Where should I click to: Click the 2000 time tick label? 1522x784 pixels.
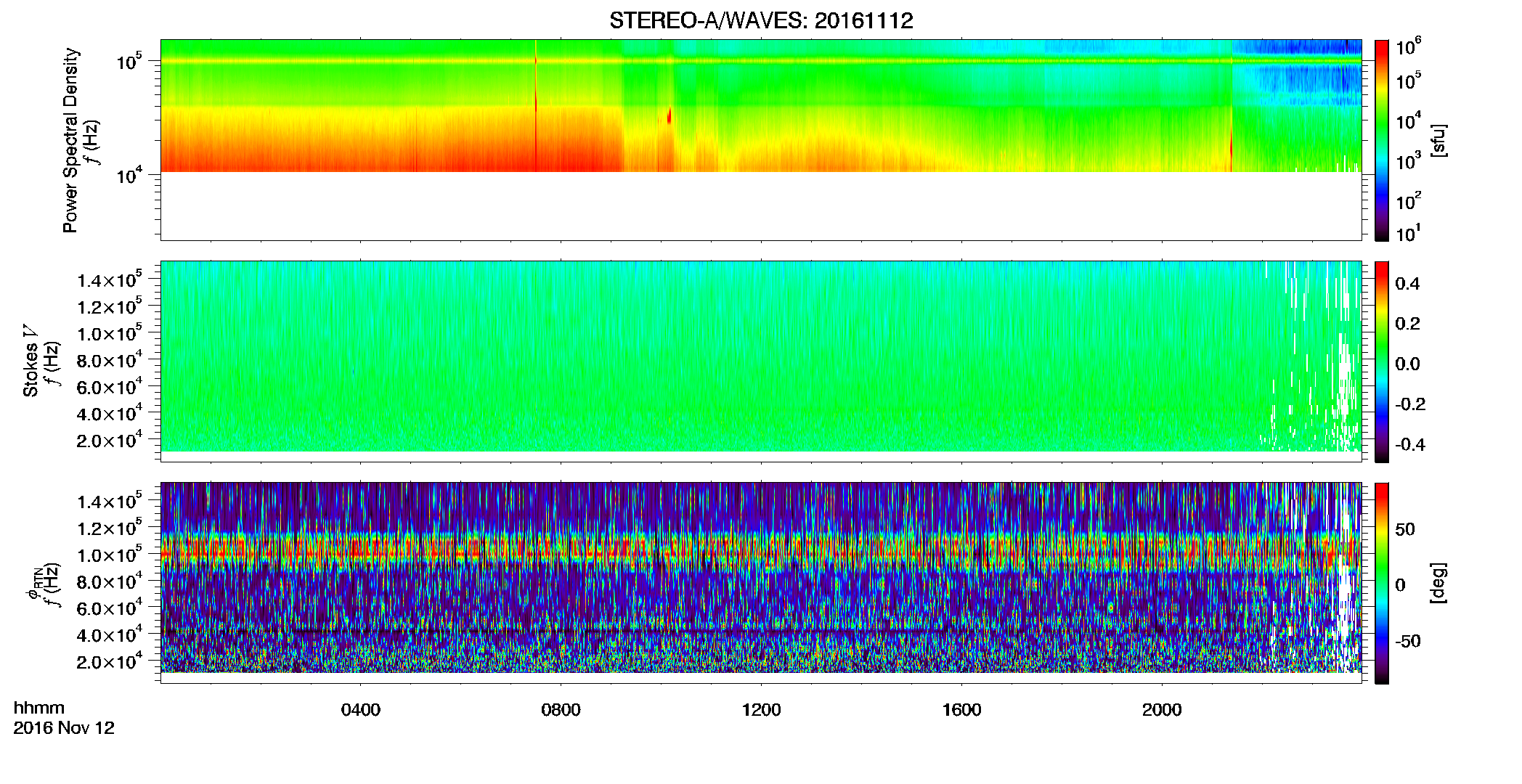tap(1163, 710)
